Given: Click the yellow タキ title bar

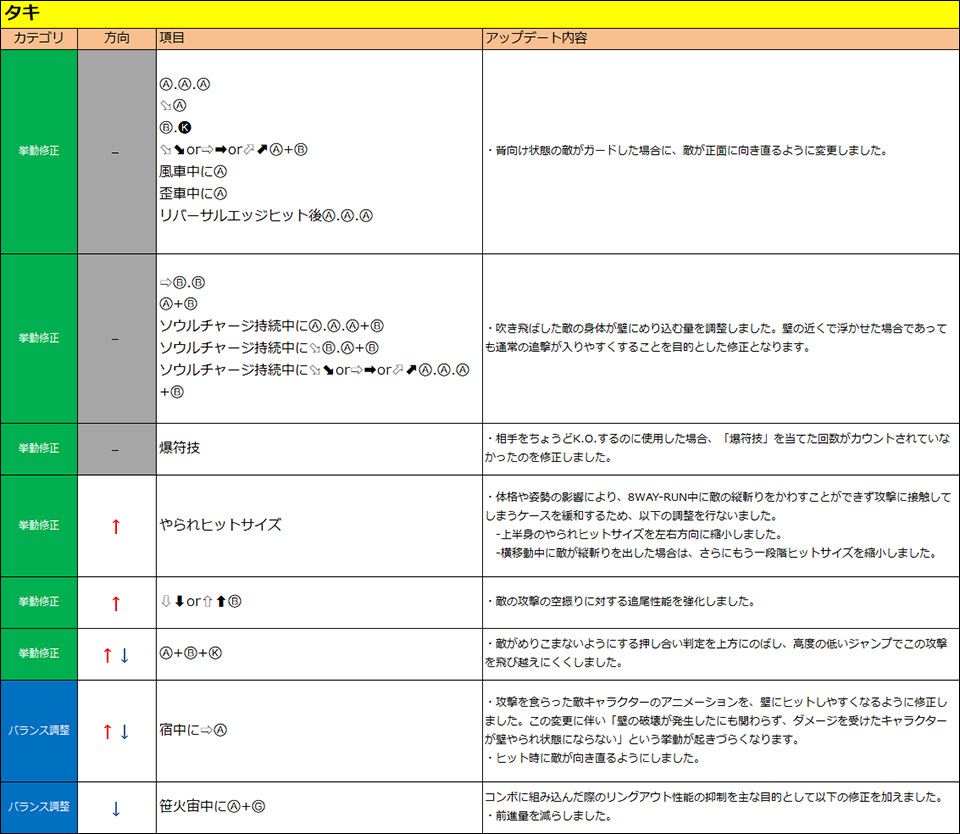Looking at the screenshot, I should [480, 13].
